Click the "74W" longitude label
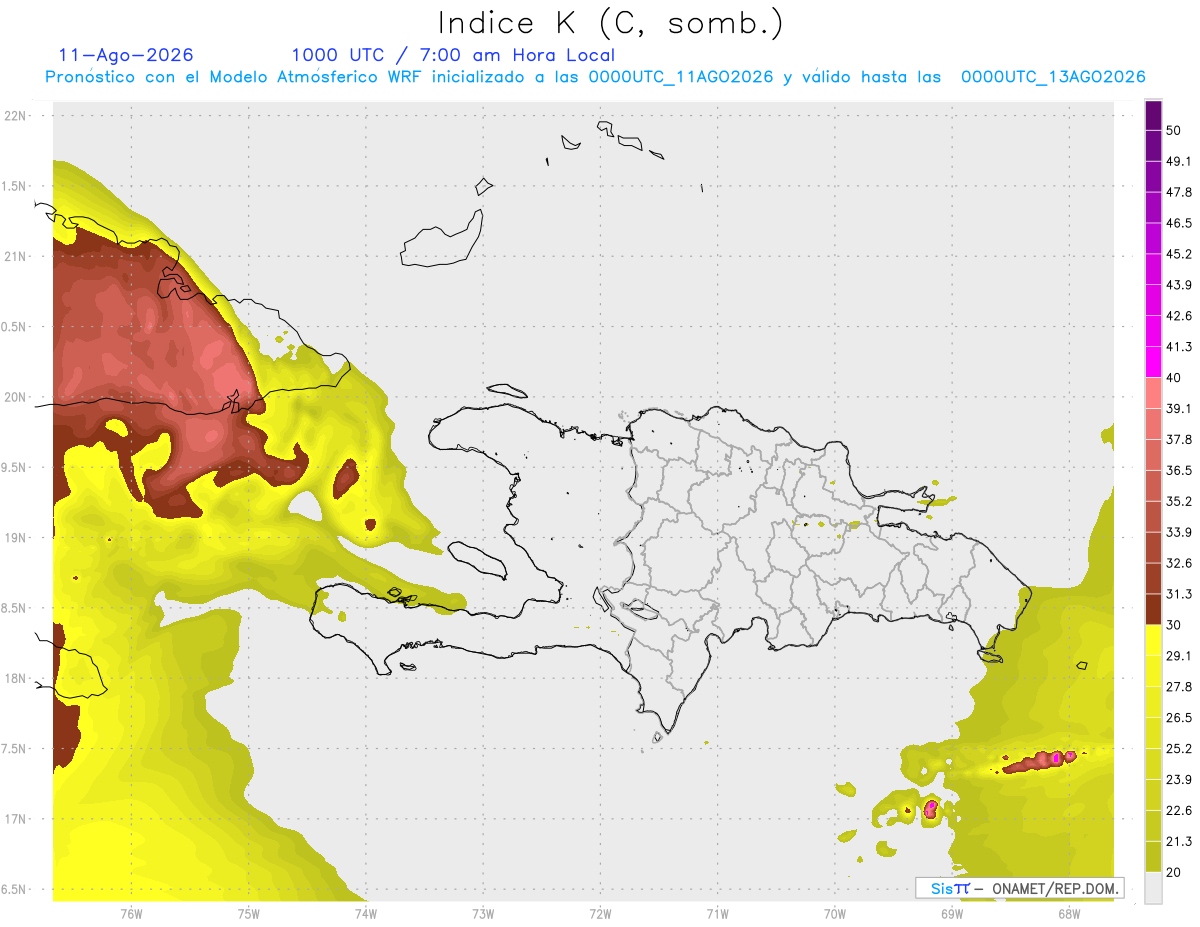1200x927 pixels. tap(366, 913)
